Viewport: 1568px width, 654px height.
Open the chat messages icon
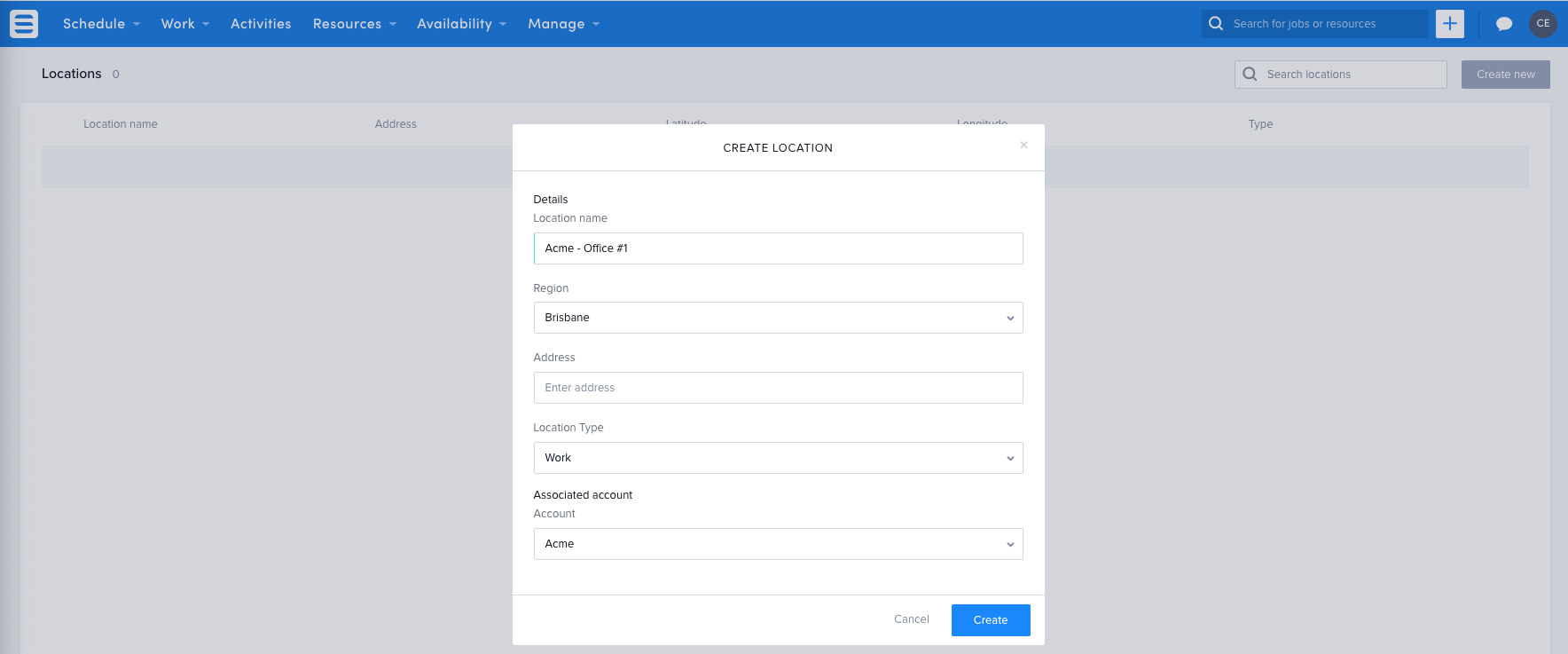(1503, 24)
